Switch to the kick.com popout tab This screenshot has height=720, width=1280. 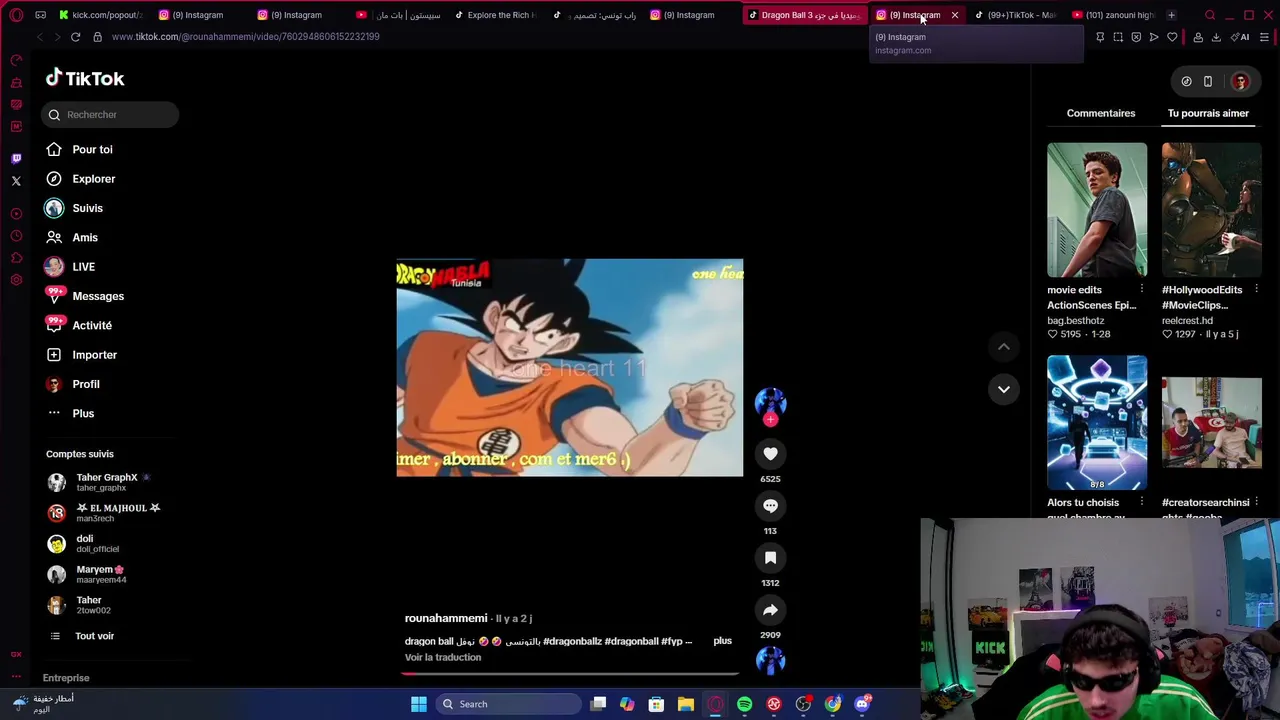tap(99, 15)
